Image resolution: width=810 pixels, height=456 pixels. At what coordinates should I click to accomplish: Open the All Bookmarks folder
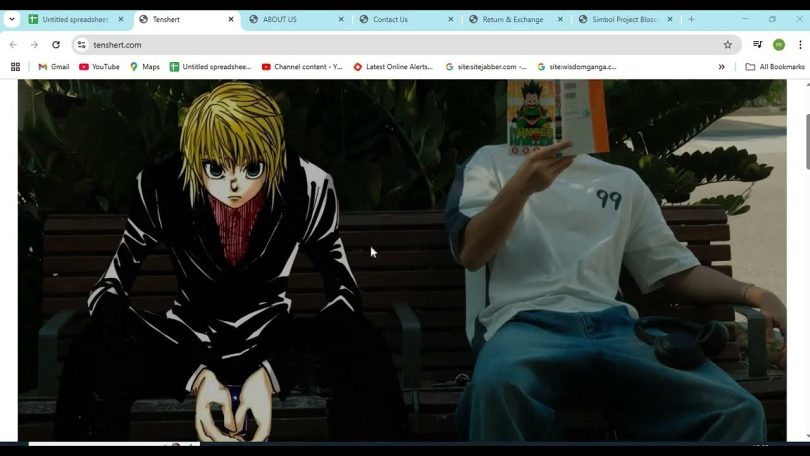[x=775, y=67]
